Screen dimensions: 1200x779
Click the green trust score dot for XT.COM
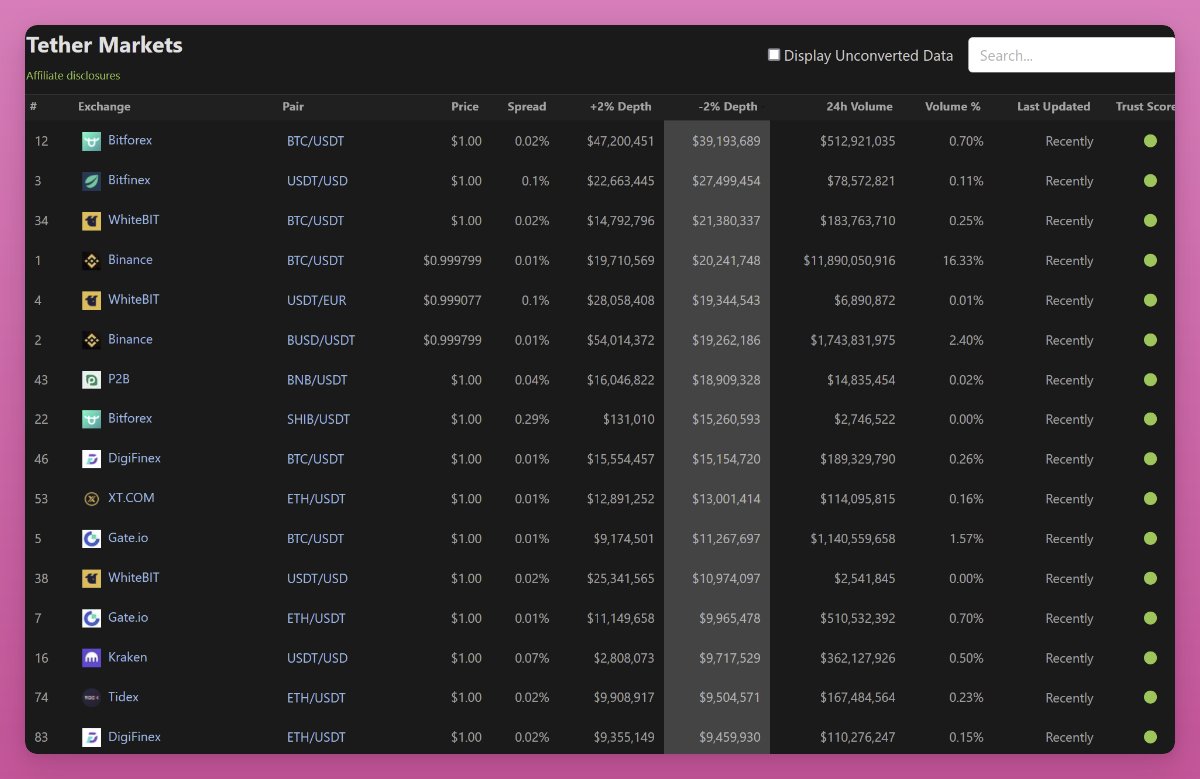(1150, 499)
